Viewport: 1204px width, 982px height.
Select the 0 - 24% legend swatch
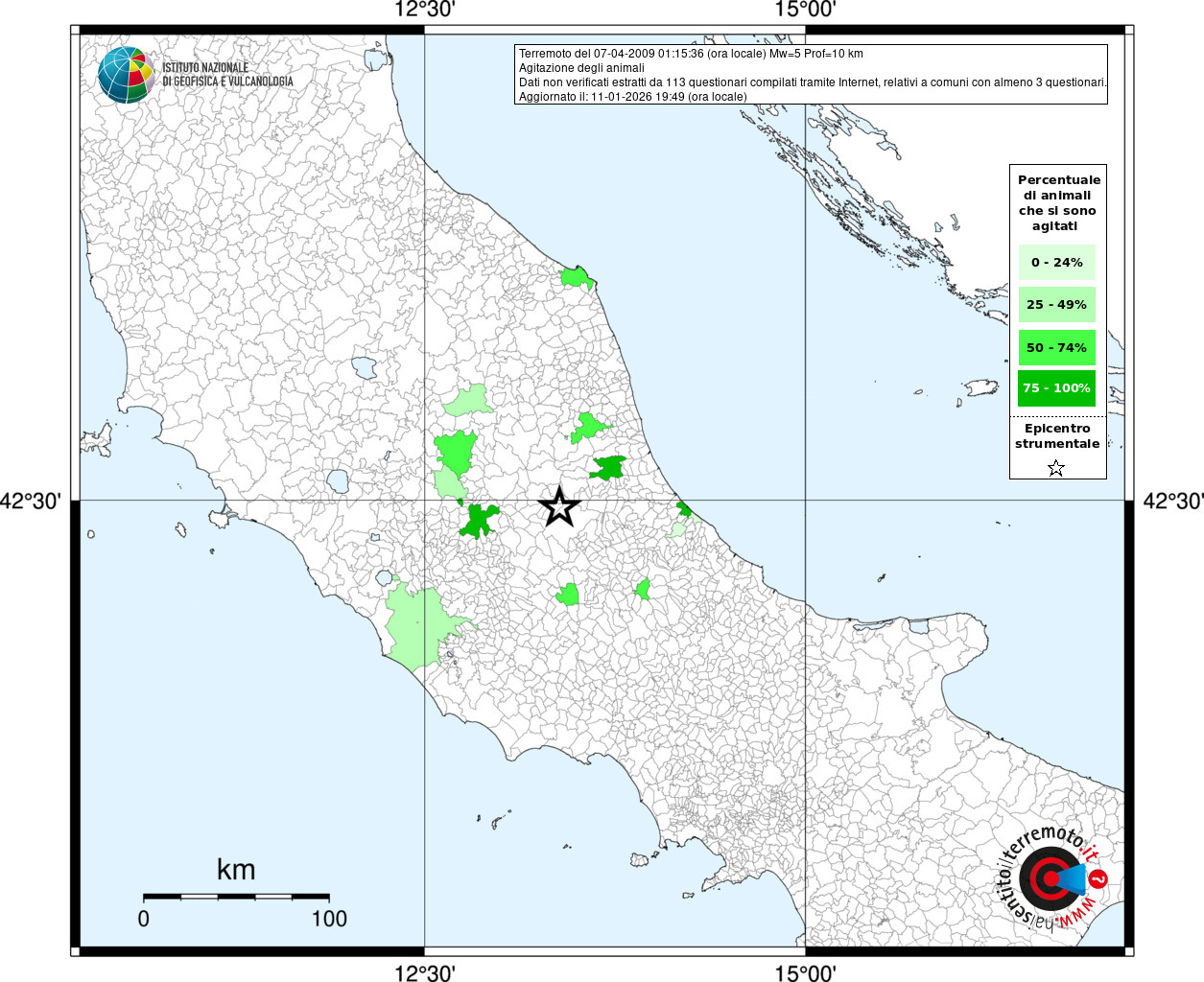point(1056,262)
